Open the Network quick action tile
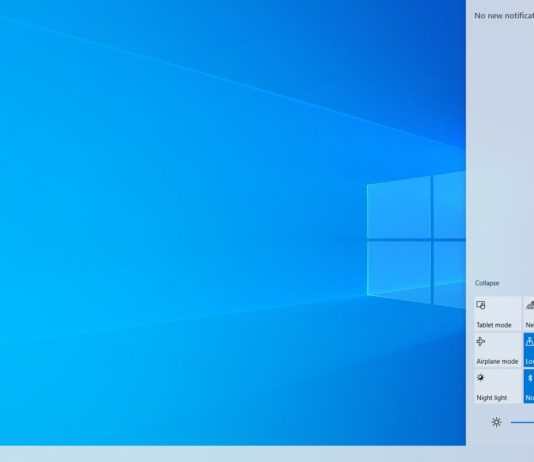Image resolution: width=534 pixels, height=462 pixels. 529,314
